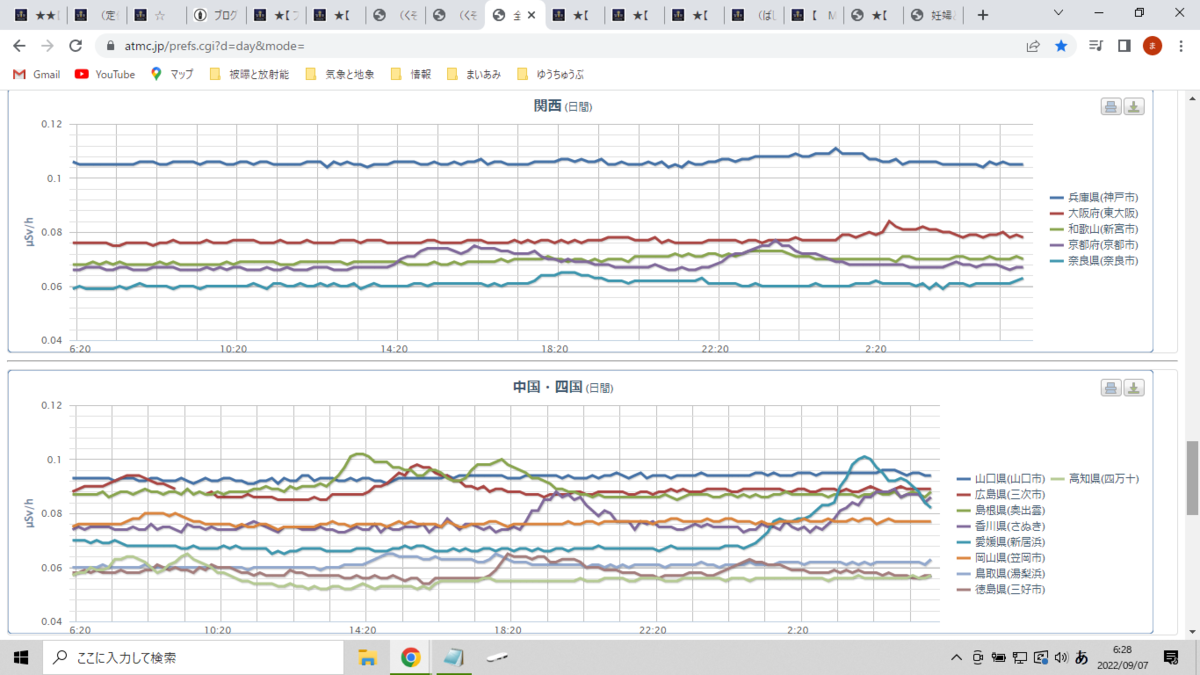Screen dimensions: 1200x675
Task: Download the 中国・四国 chart image
Action: click(1134, 388)
